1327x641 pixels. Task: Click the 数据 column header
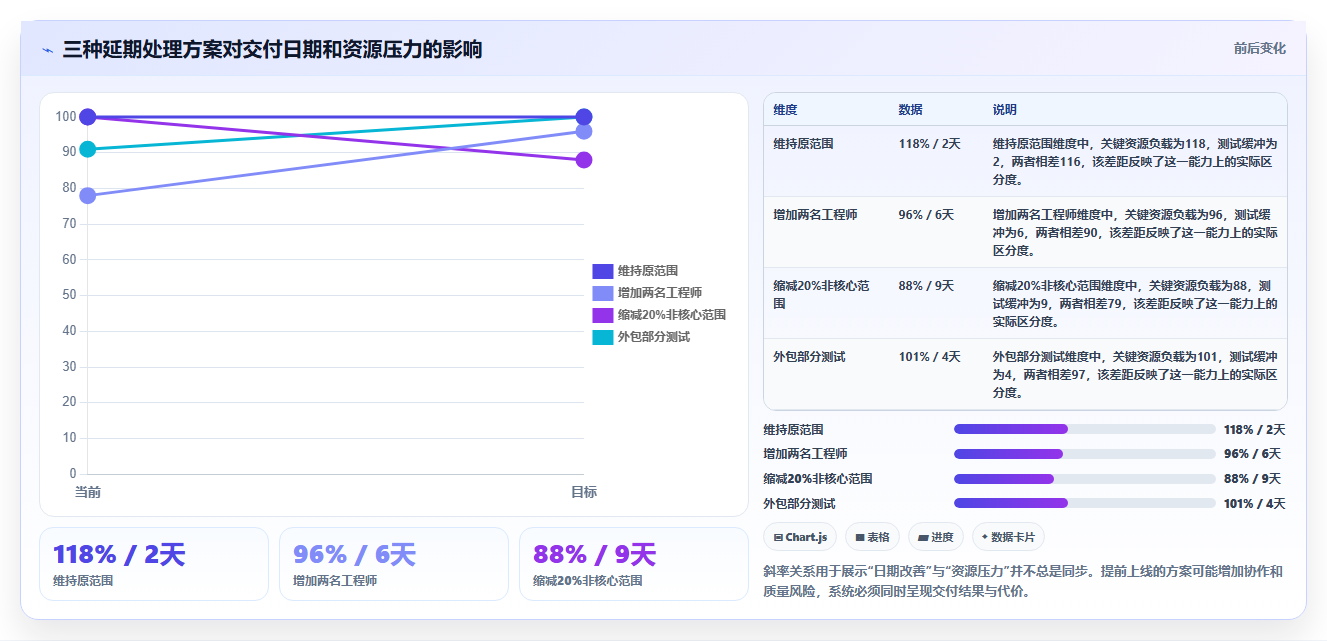(910, 110)
